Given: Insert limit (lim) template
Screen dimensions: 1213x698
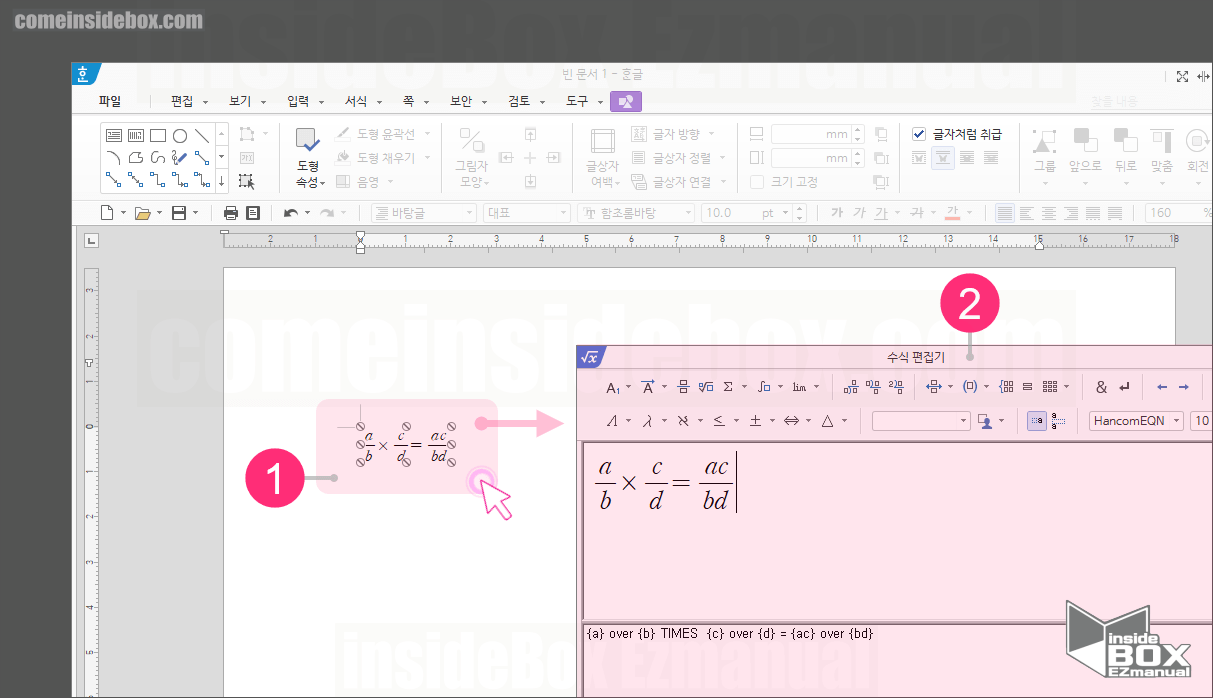Looking at the screenshot, I should point(799,387).
